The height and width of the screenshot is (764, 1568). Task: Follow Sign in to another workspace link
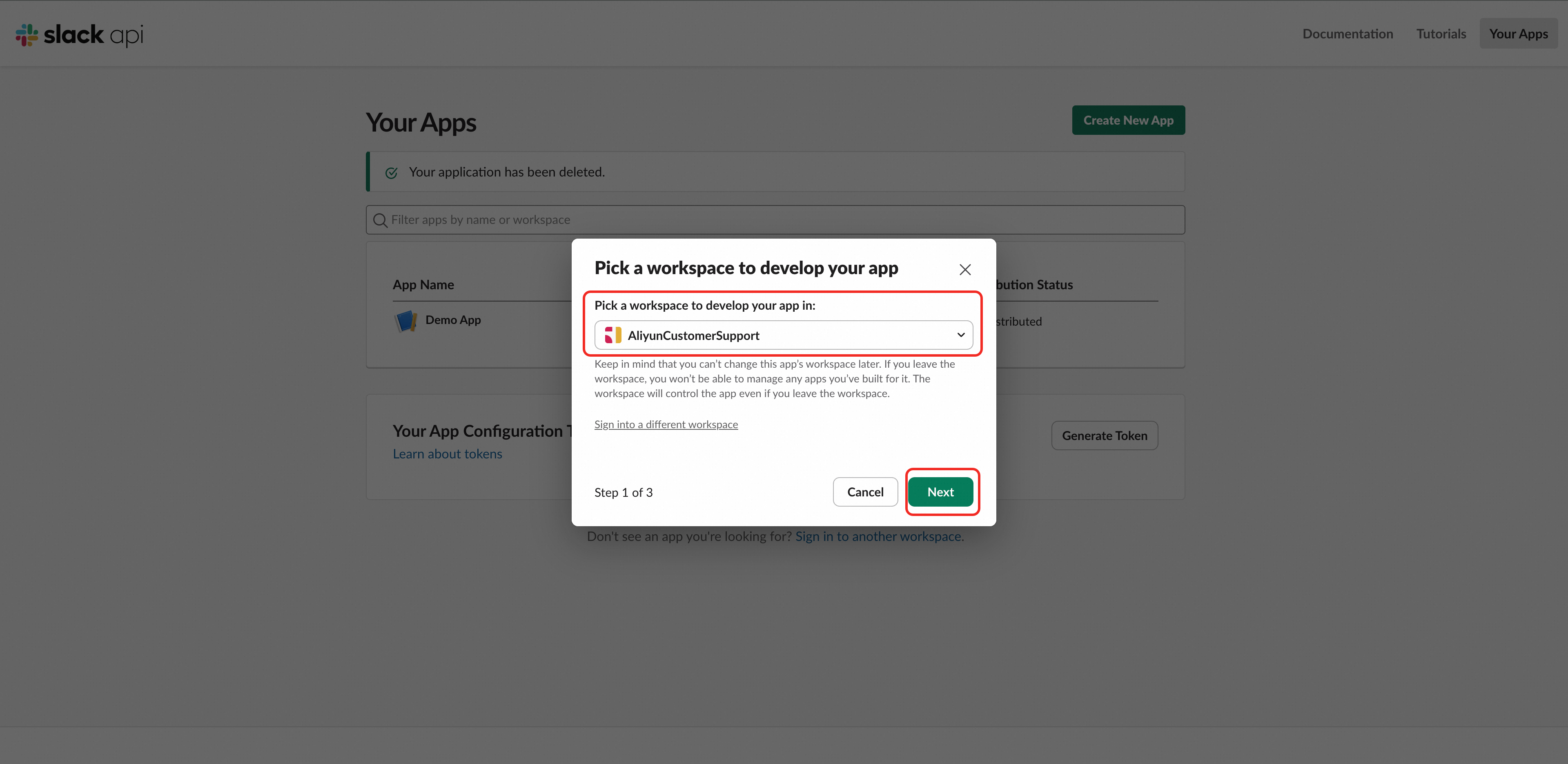(880, 536)
